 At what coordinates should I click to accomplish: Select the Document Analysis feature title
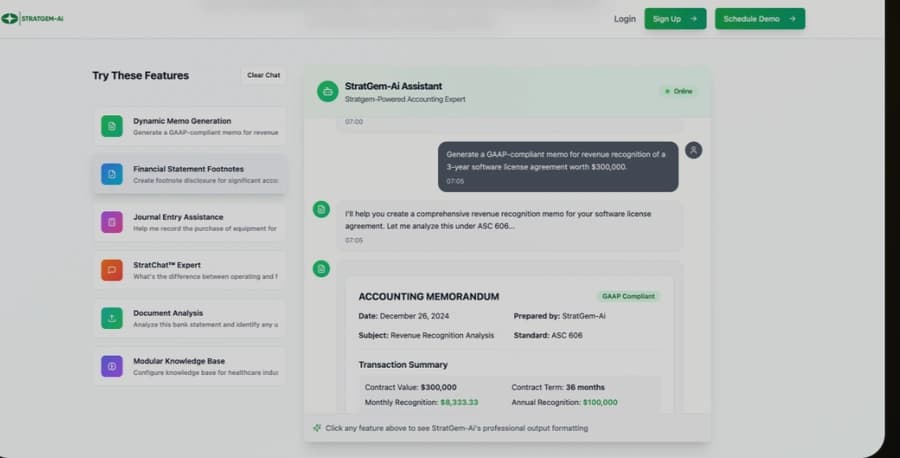click(168, 313)
